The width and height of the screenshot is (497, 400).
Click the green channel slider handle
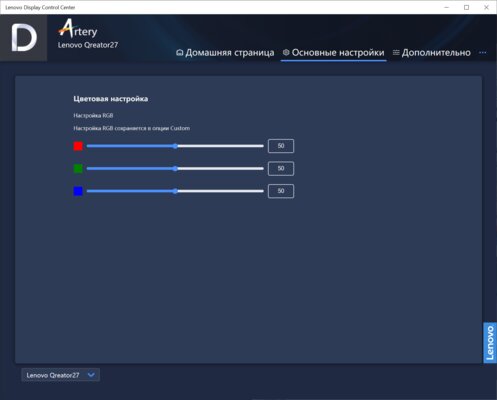175,169
